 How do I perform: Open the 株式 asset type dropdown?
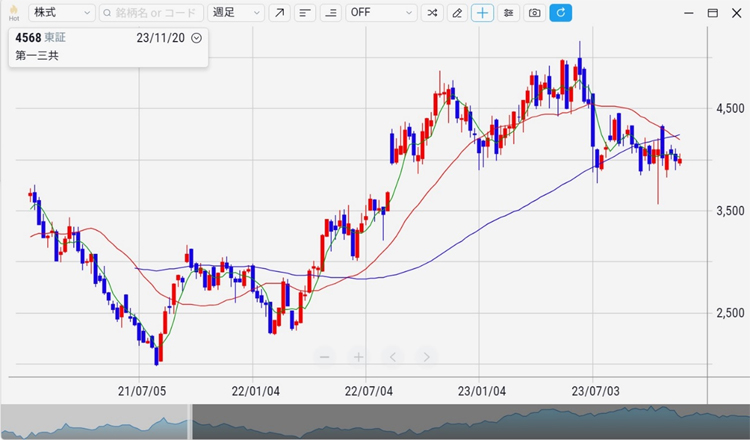click(60, 13)
